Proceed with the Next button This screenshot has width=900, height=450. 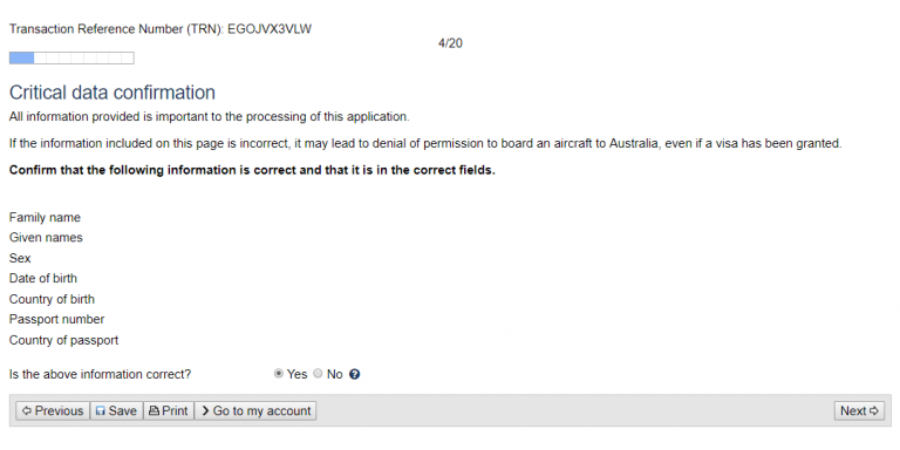click(859, 411)
